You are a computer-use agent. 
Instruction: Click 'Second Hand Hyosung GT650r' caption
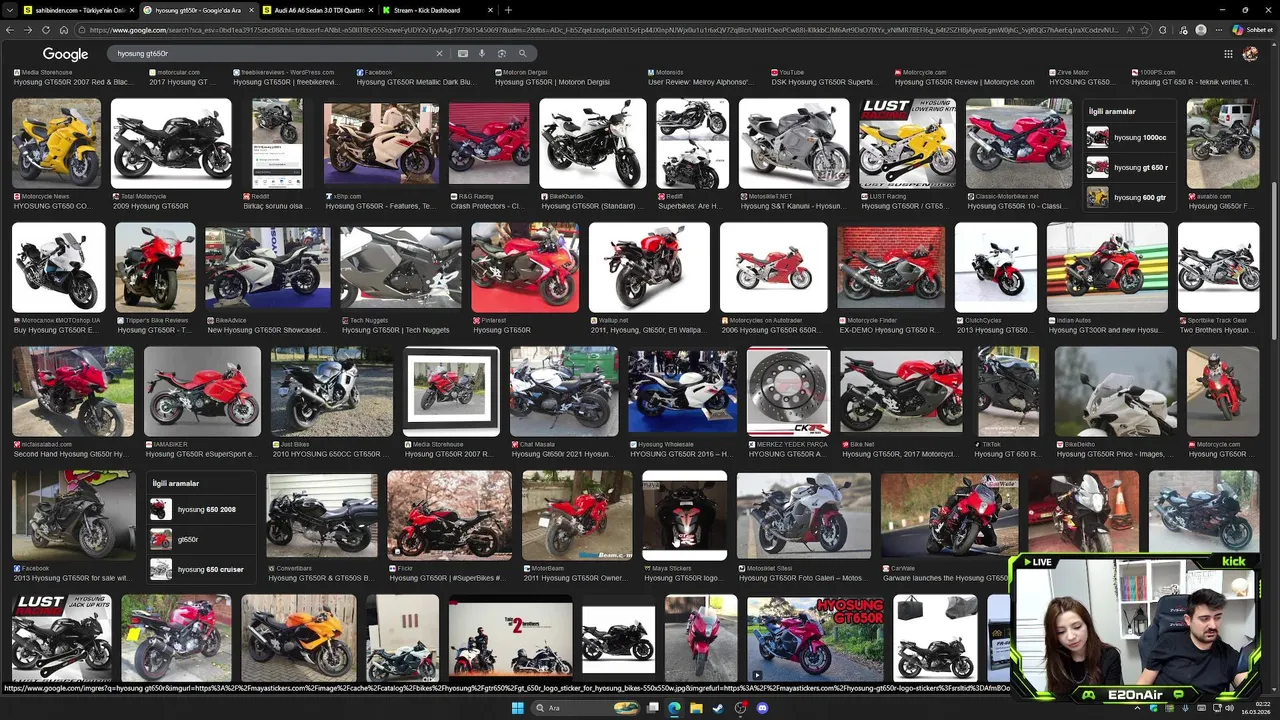(x=71, y=454)
